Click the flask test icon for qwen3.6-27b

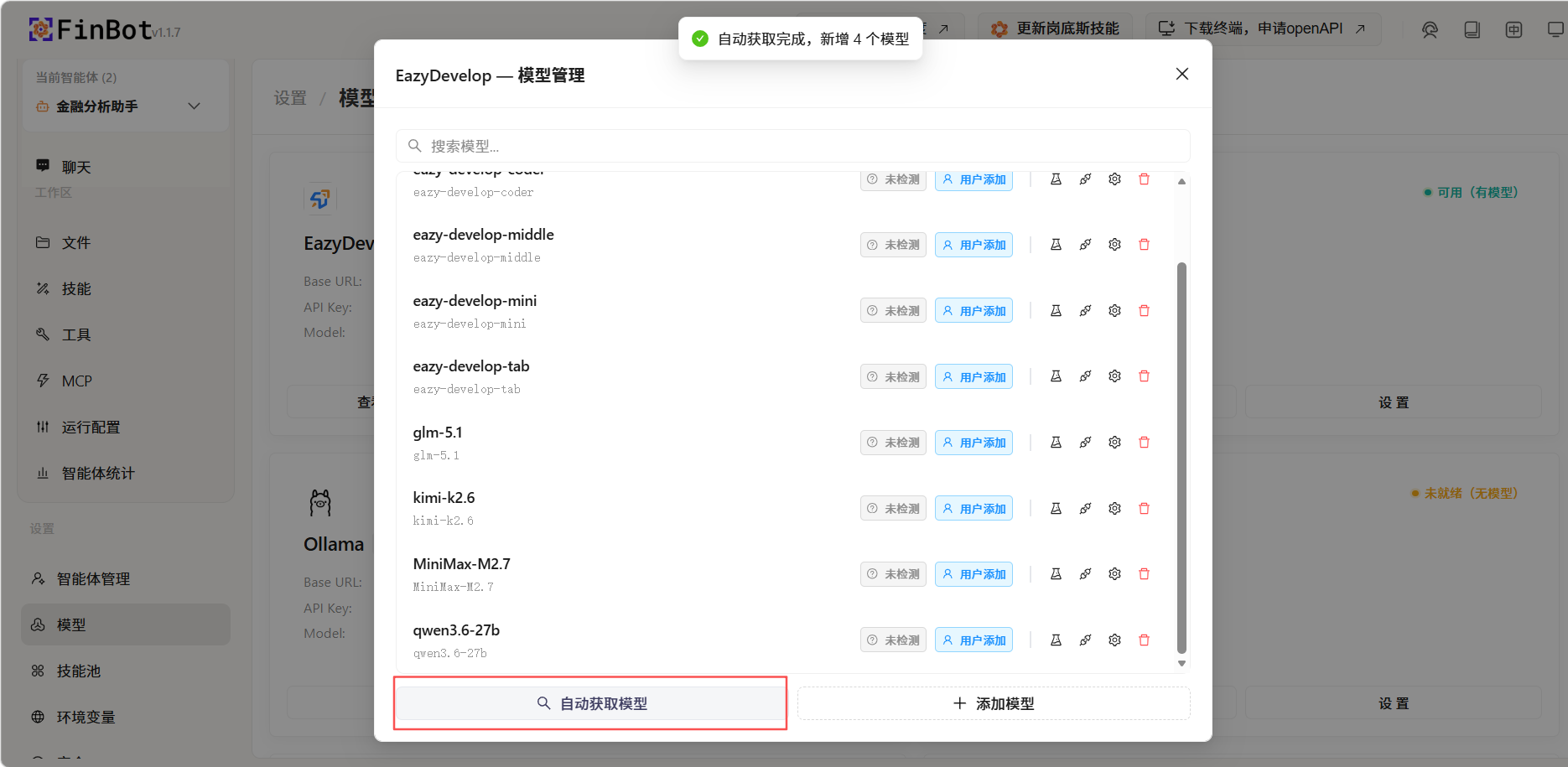coord(1056,640)
